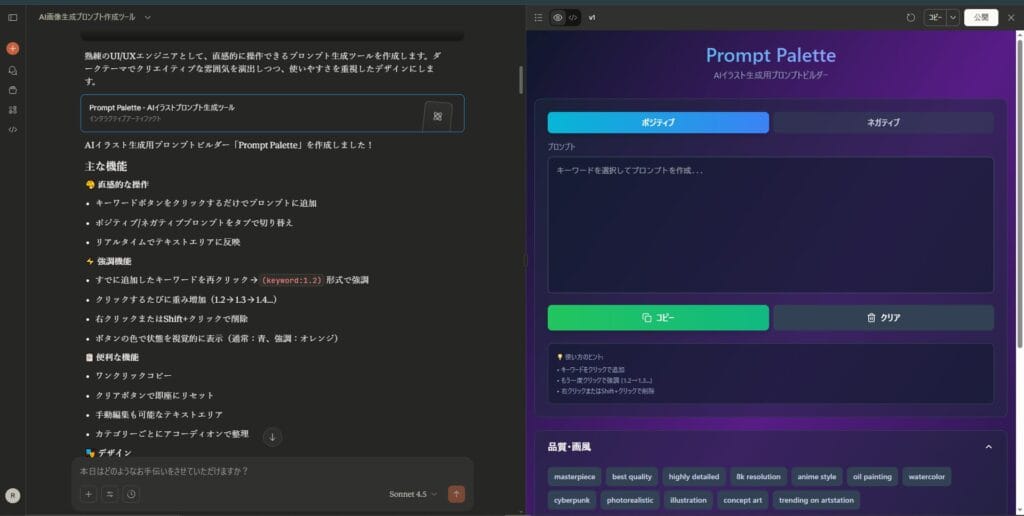Click the chat message input field
This screenshot has width=1024, height=516.
click(270, 471)
